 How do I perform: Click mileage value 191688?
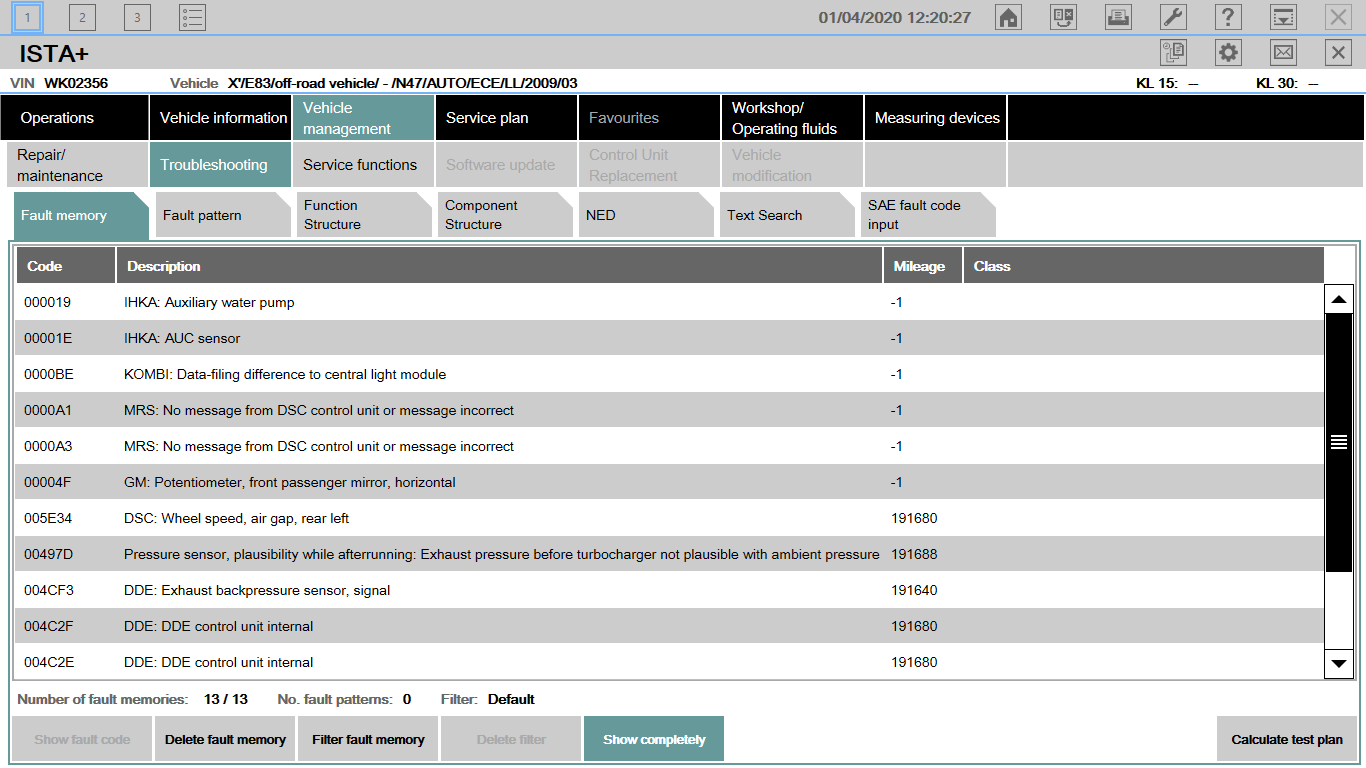click(x=914, y=554)
